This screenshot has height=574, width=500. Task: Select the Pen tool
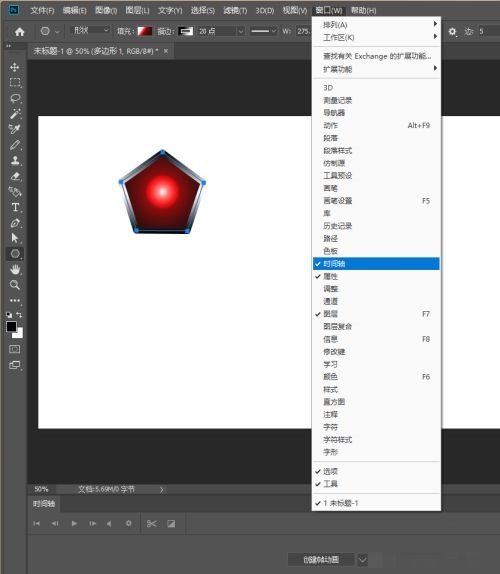[x=15, y=223]
